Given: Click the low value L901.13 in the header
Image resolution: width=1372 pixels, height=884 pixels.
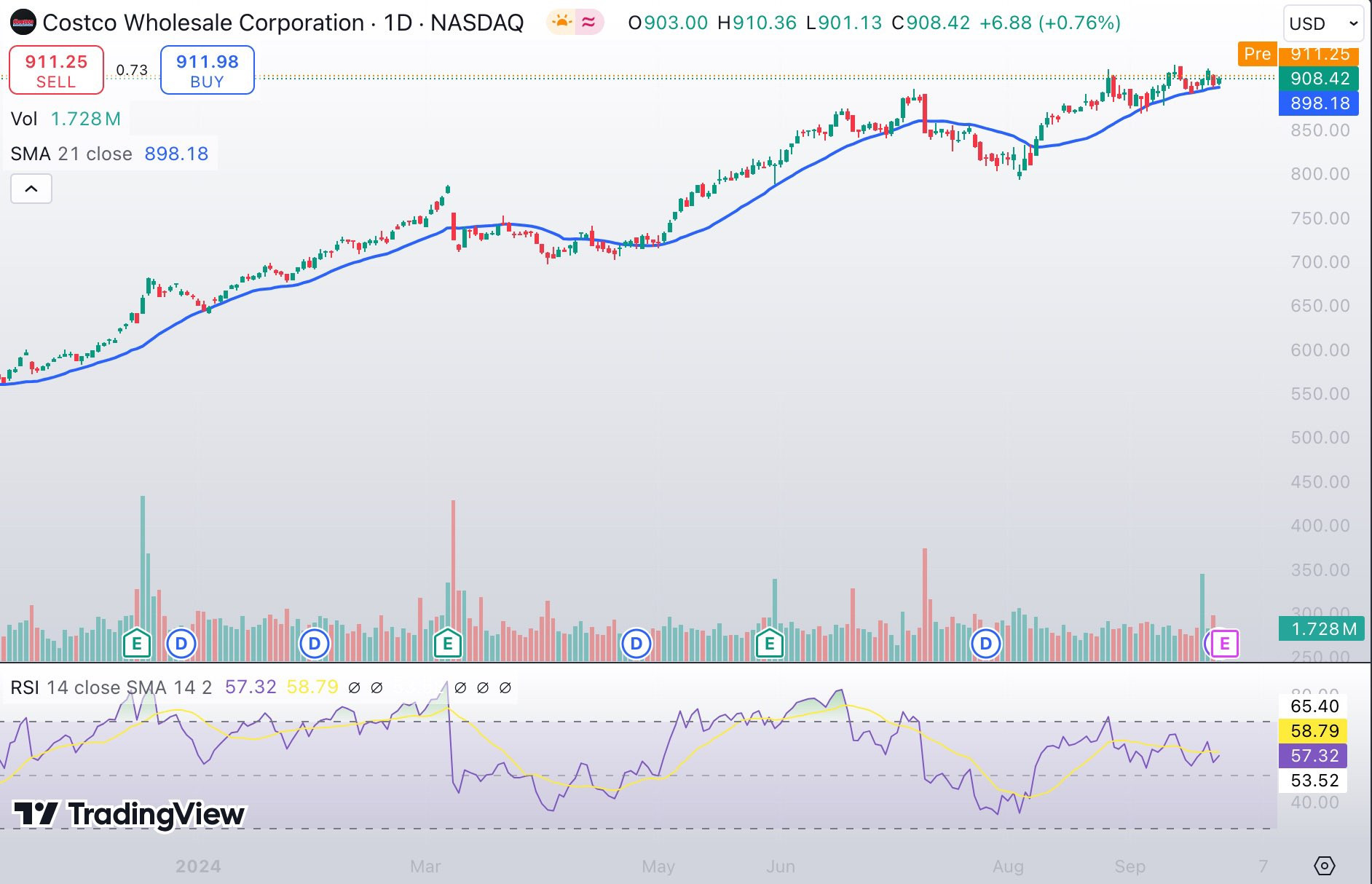Looking at the screenshot, I should pyautogui.click(x=844, y=23).
